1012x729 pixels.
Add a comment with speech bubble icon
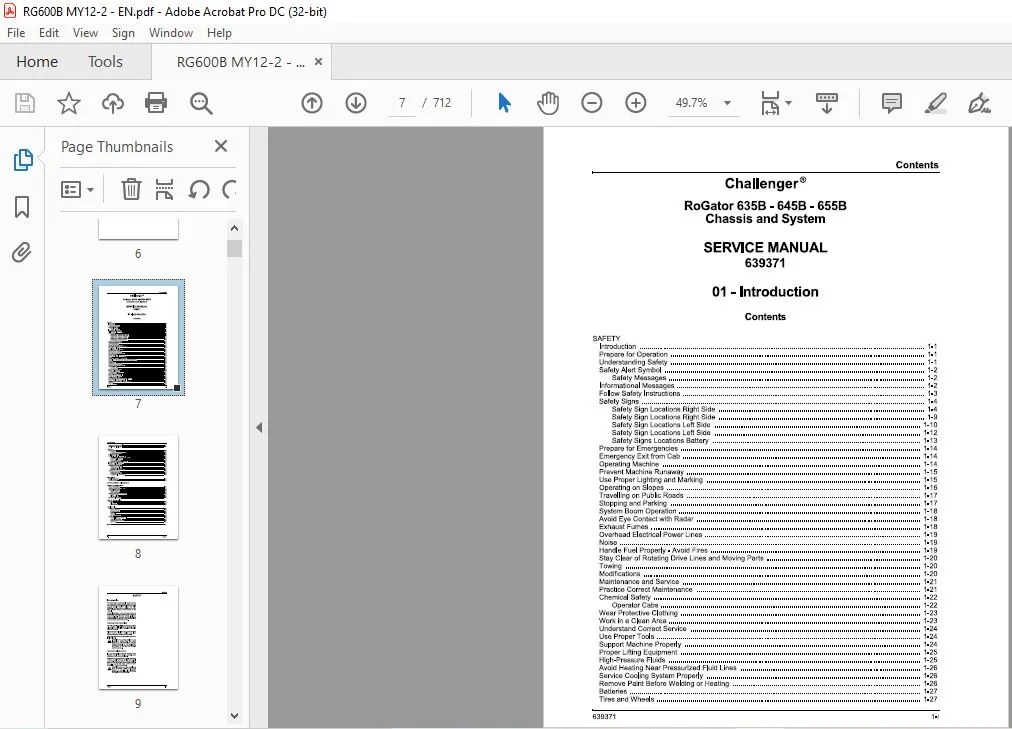click(891, 103)
